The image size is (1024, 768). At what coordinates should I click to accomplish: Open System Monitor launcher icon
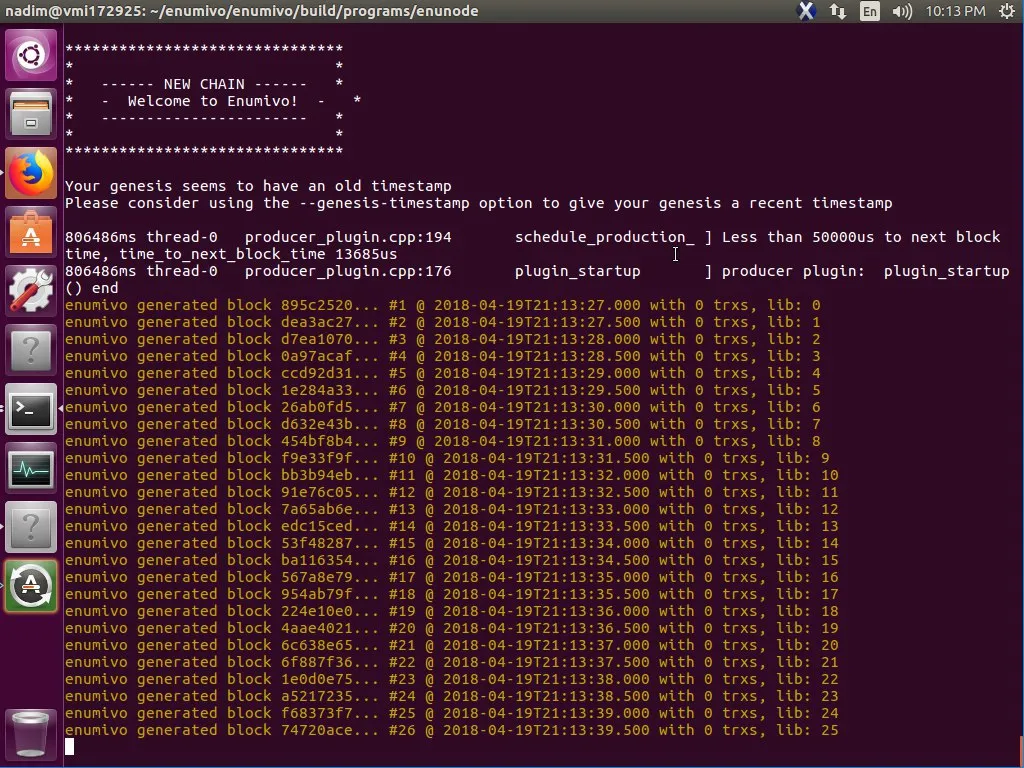(31, 468)
